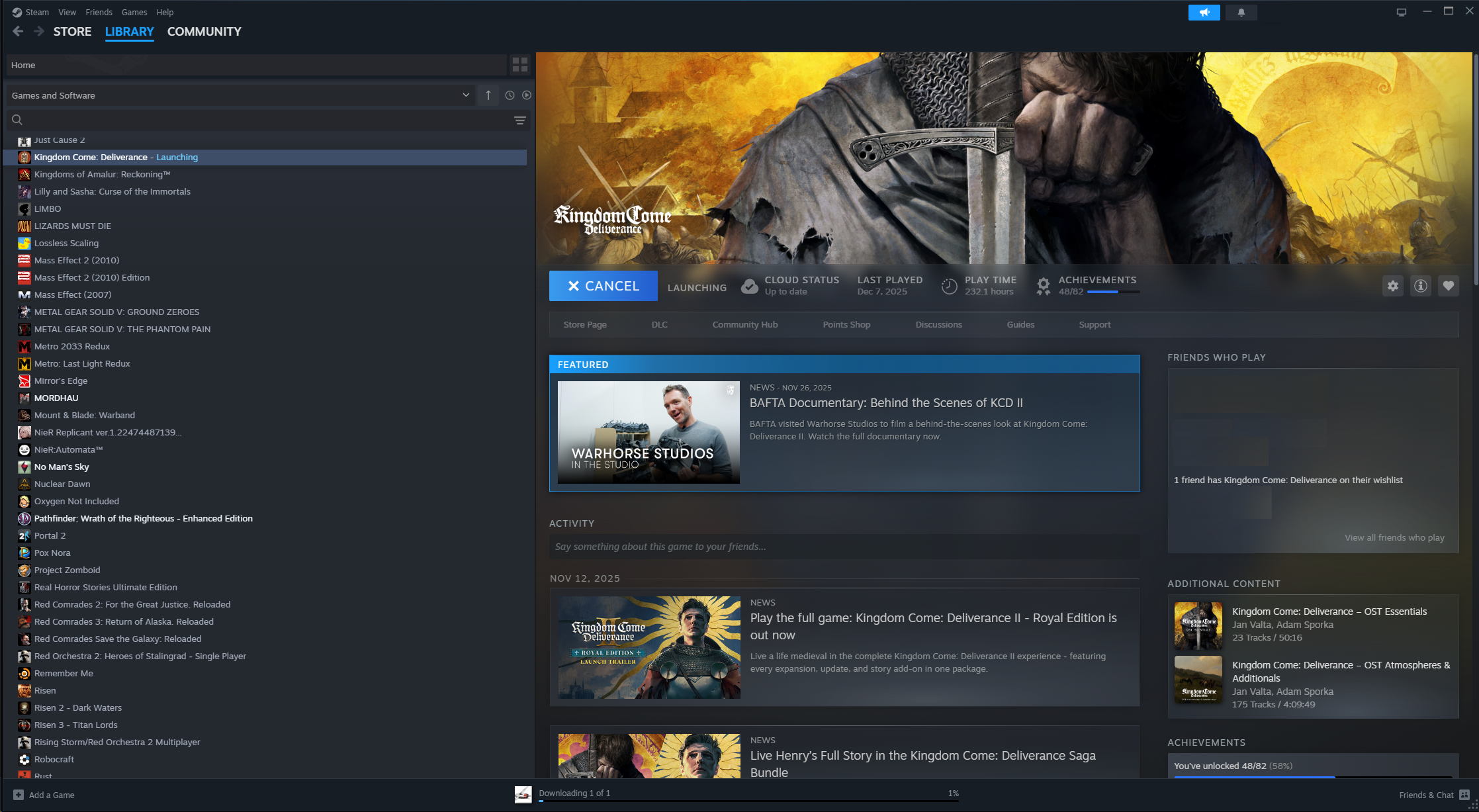Open the announcements megaphone button
Screen dimensions: 1479x812
(x=1204, y=13)
